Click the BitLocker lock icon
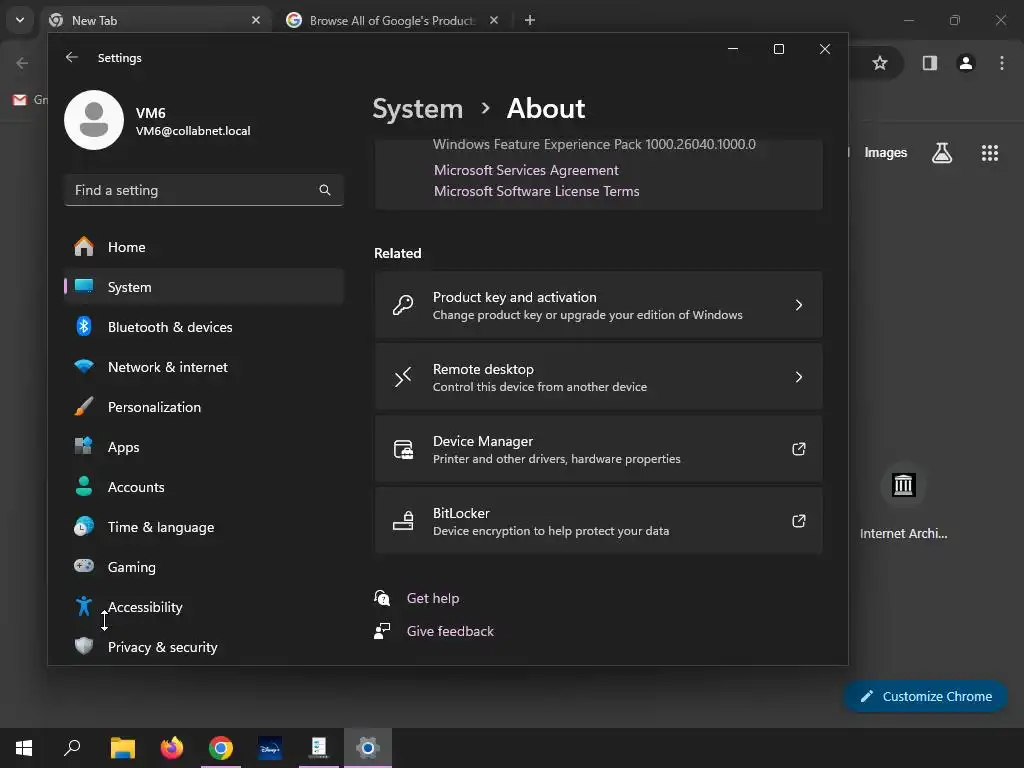 (x=403, y=521)
